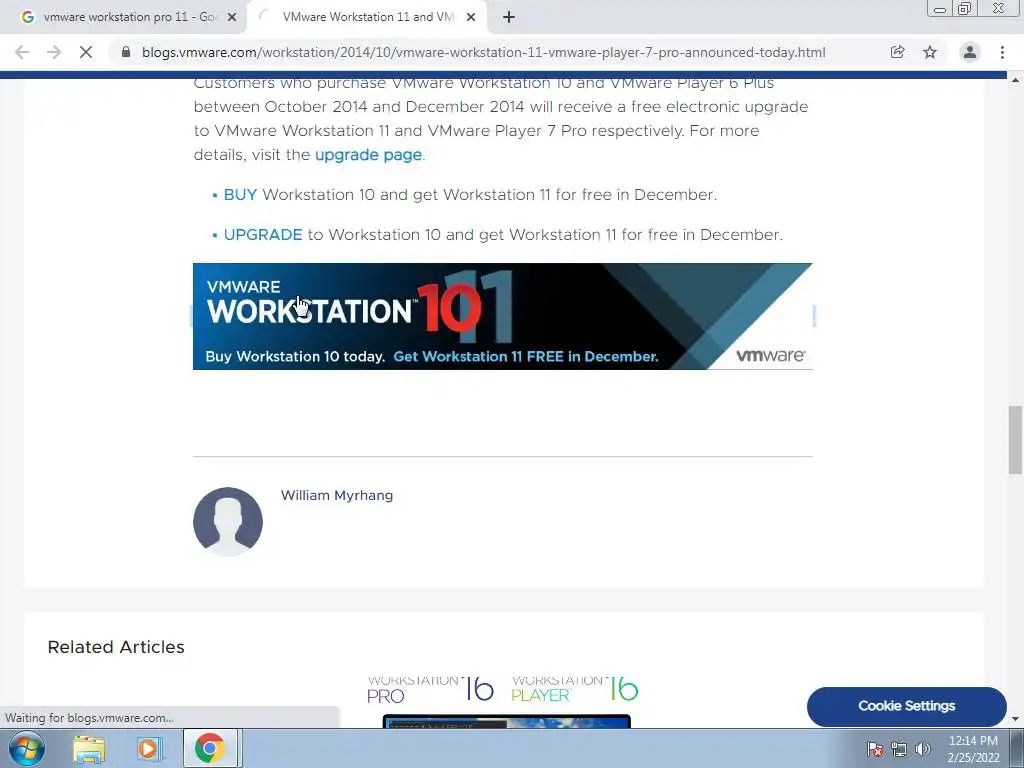Open the Windows Start menu
The image size is (1024, 768).
(x=27, y=748)
